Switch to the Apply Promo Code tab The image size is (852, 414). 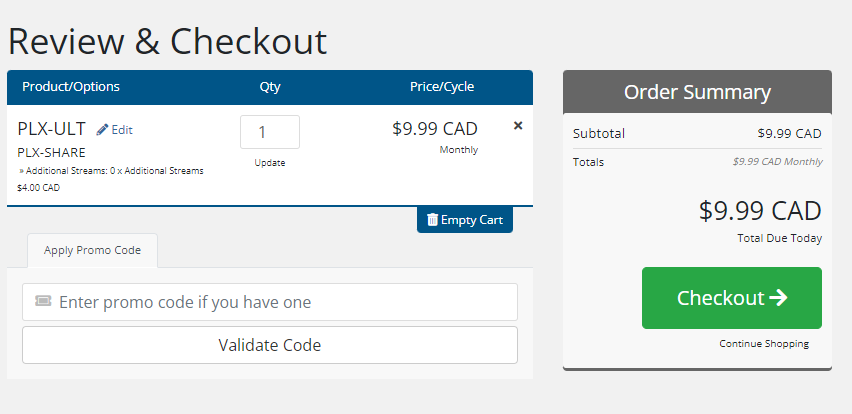point(92,250)
